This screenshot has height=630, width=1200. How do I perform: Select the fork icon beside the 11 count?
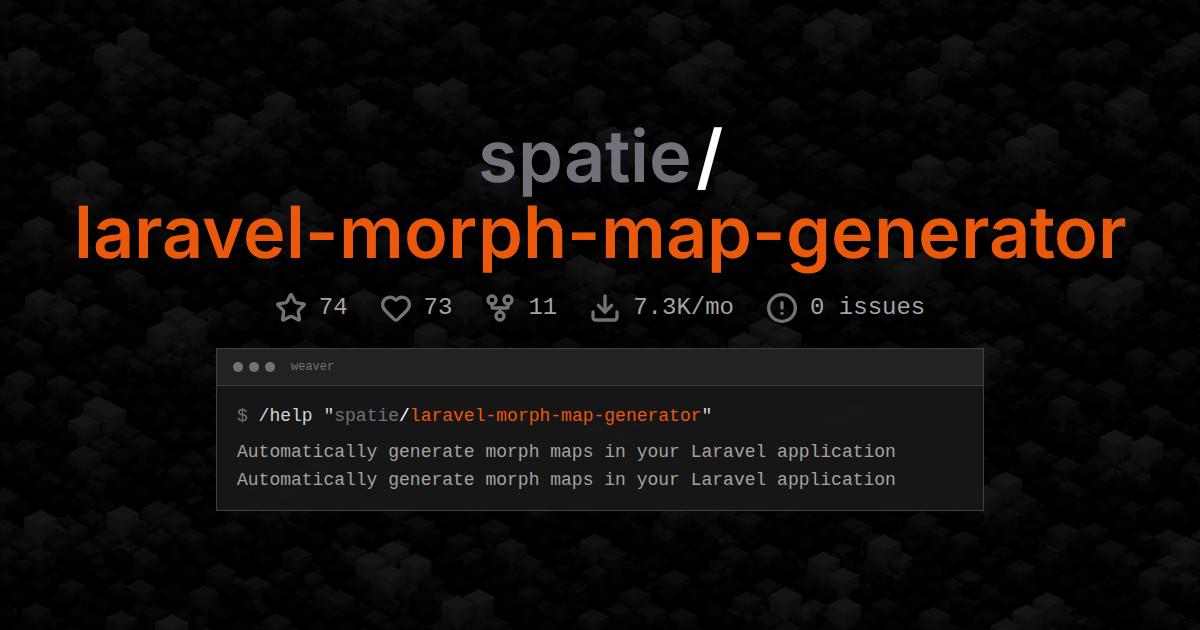pos(498,307)
